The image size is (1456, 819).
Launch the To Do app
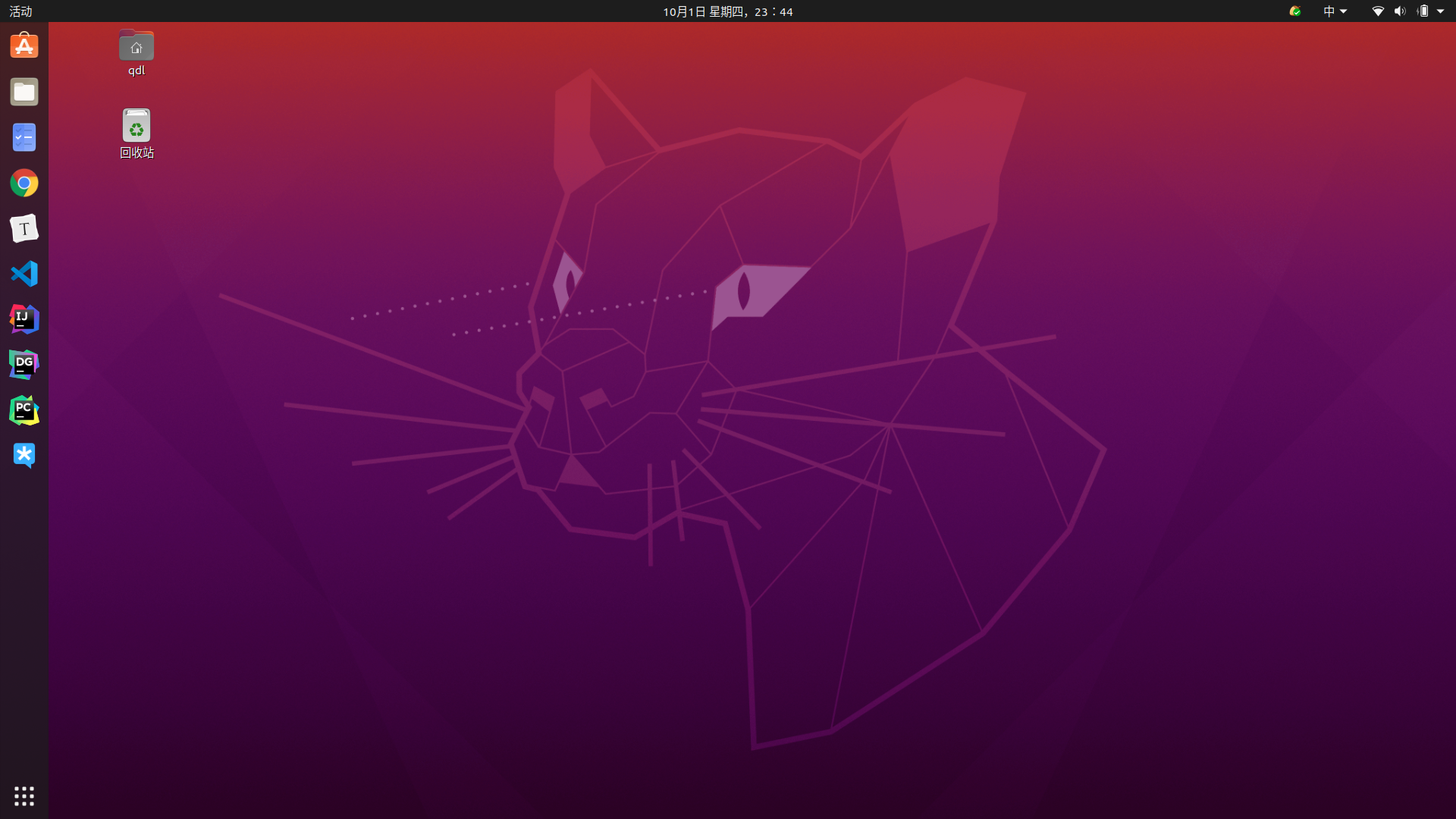coord(24,137)
